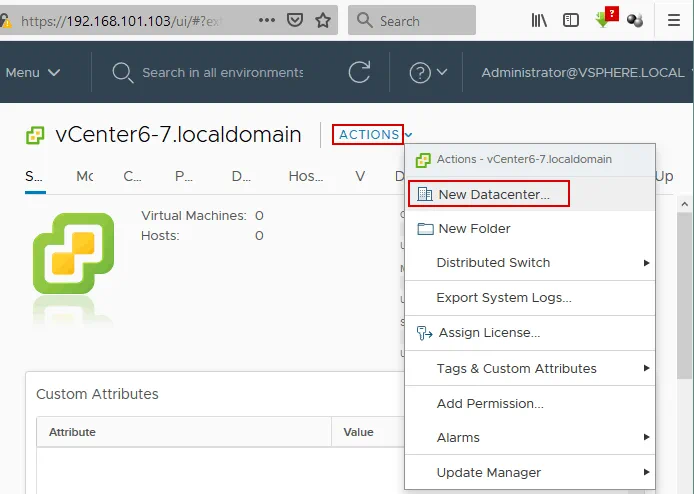Expand the Tags & Custom Attributes submenu
The image size is (694, 494).
(x=530, y=368)
